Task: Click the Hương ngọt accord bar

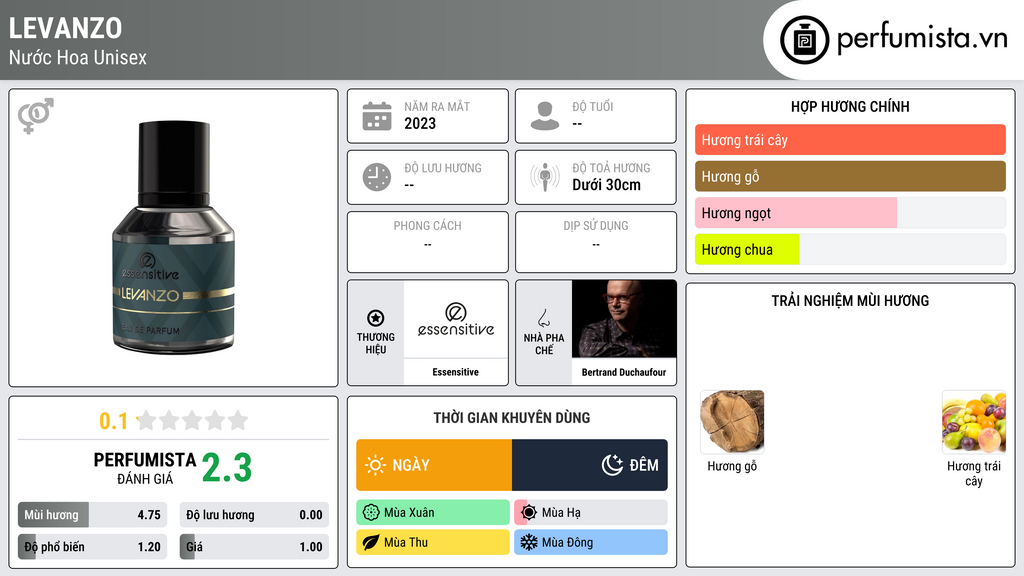Action: pyautogui.click(x=850, y=213)
